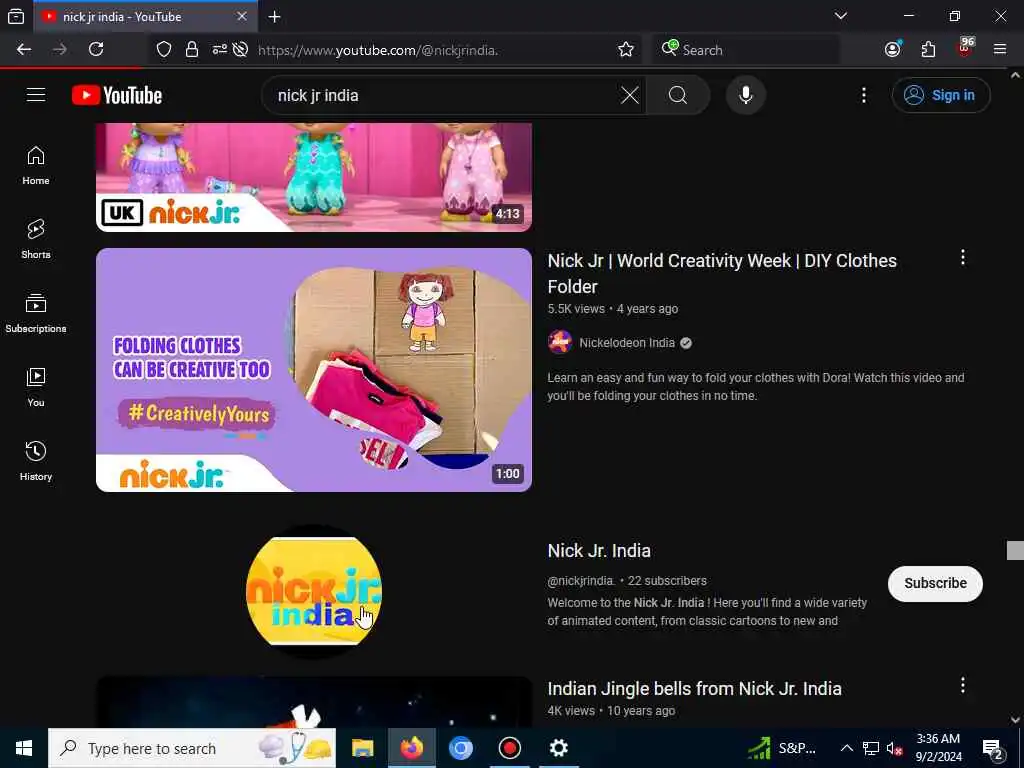Open Firefox extensions puzzle icon
This screenshot has height=768, width=1024.
pyautogui.click(x=928, y=50)
